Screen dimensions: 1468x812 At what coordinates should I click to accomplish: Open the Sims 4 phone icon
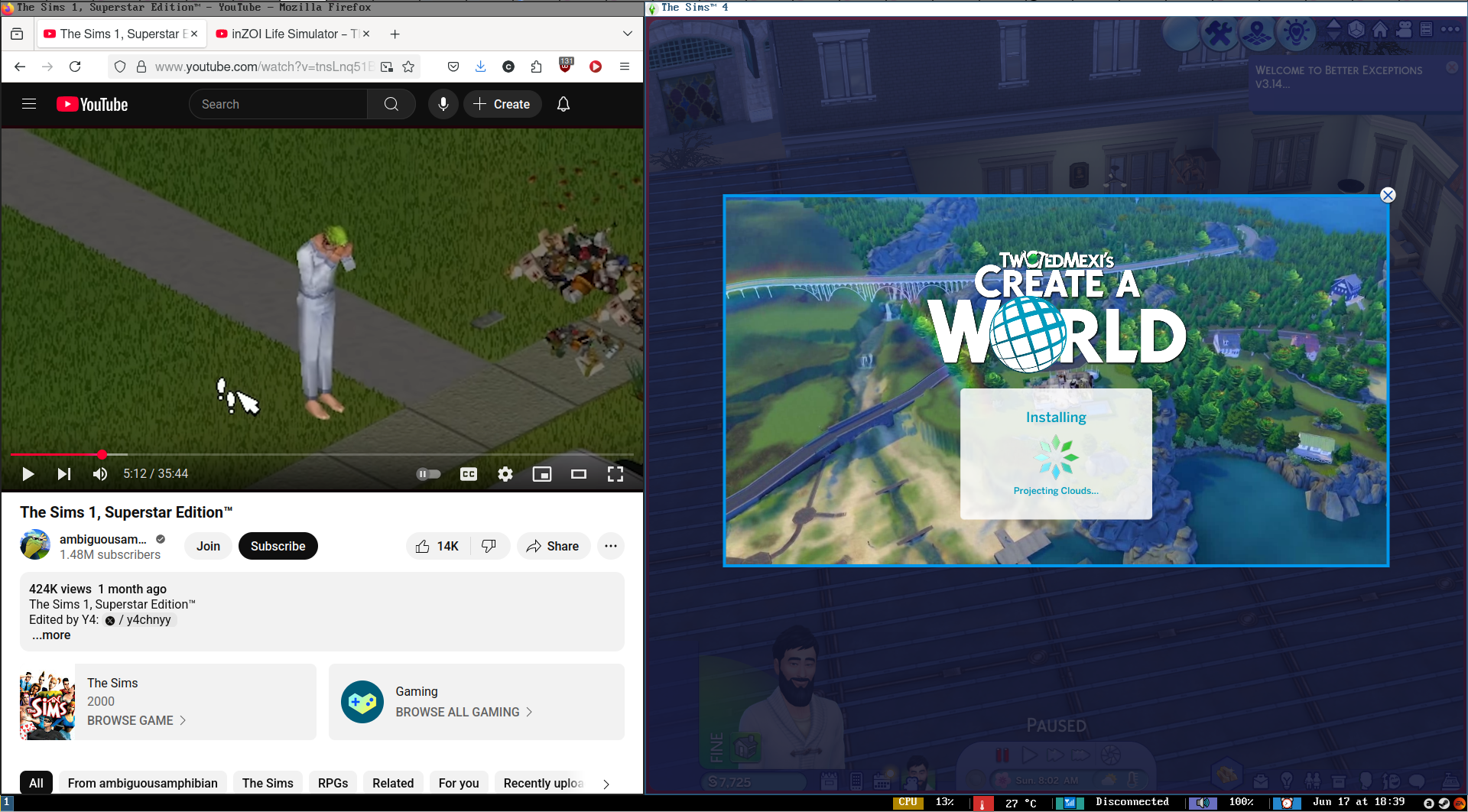pyautogui.click(x=856, y=781)
